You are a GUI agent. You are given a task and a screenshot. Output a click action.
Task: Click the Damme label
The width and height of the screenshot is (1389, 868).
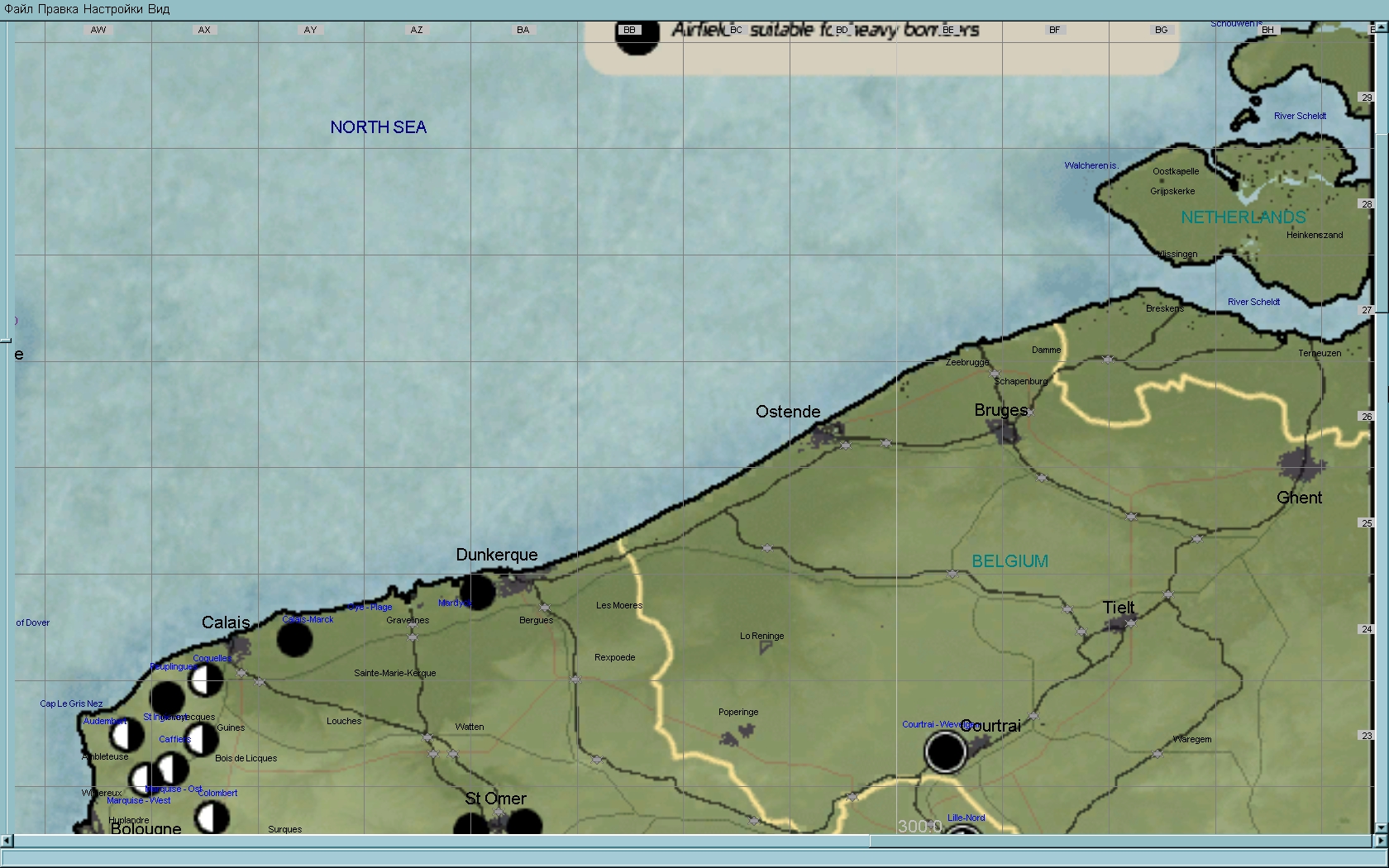[x=1046, y=350]
